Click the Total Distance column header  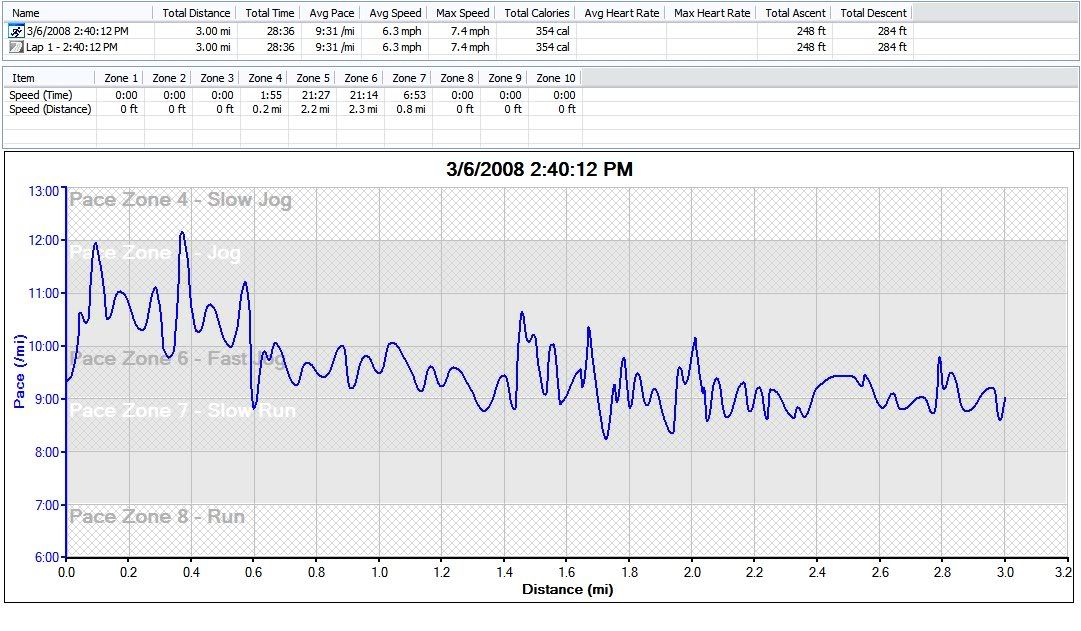point(196,13)
